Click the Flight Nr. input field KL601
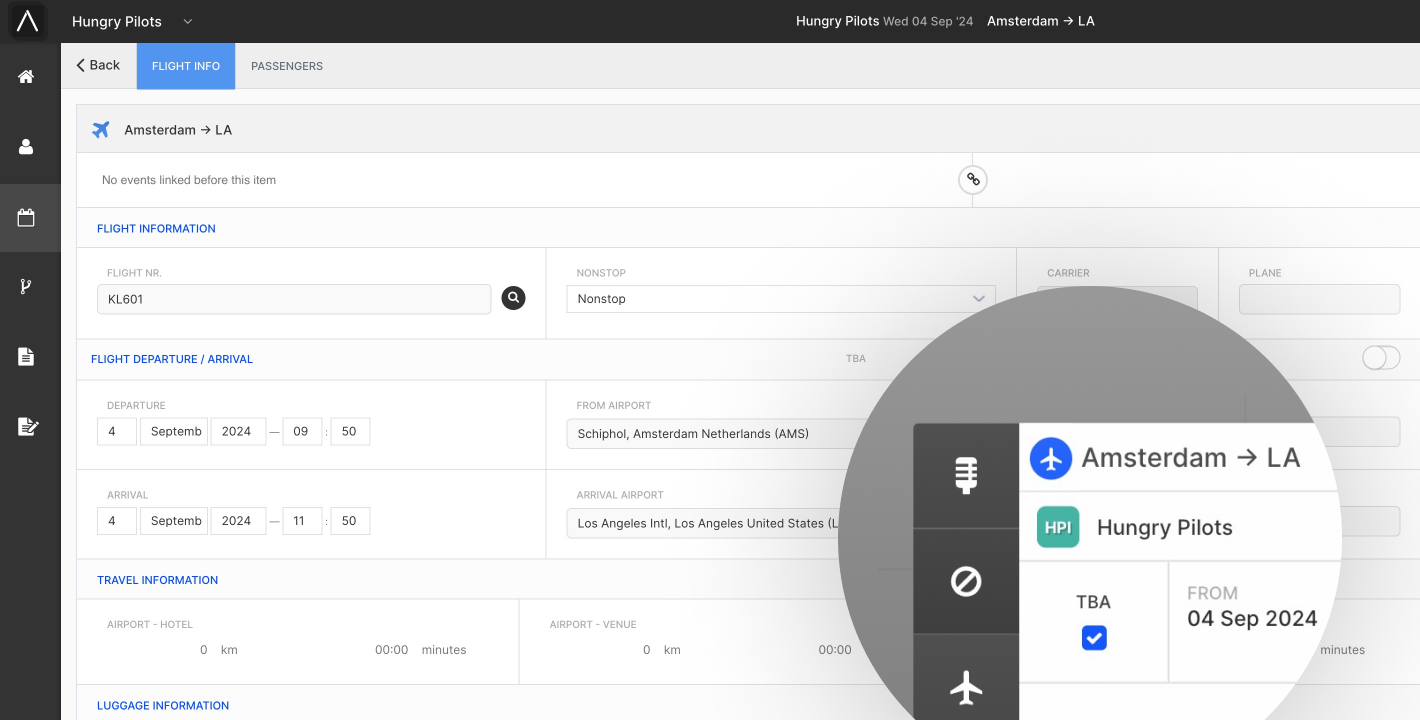The height and width of the screenshot is (720, 1420). tap(293, 299)
